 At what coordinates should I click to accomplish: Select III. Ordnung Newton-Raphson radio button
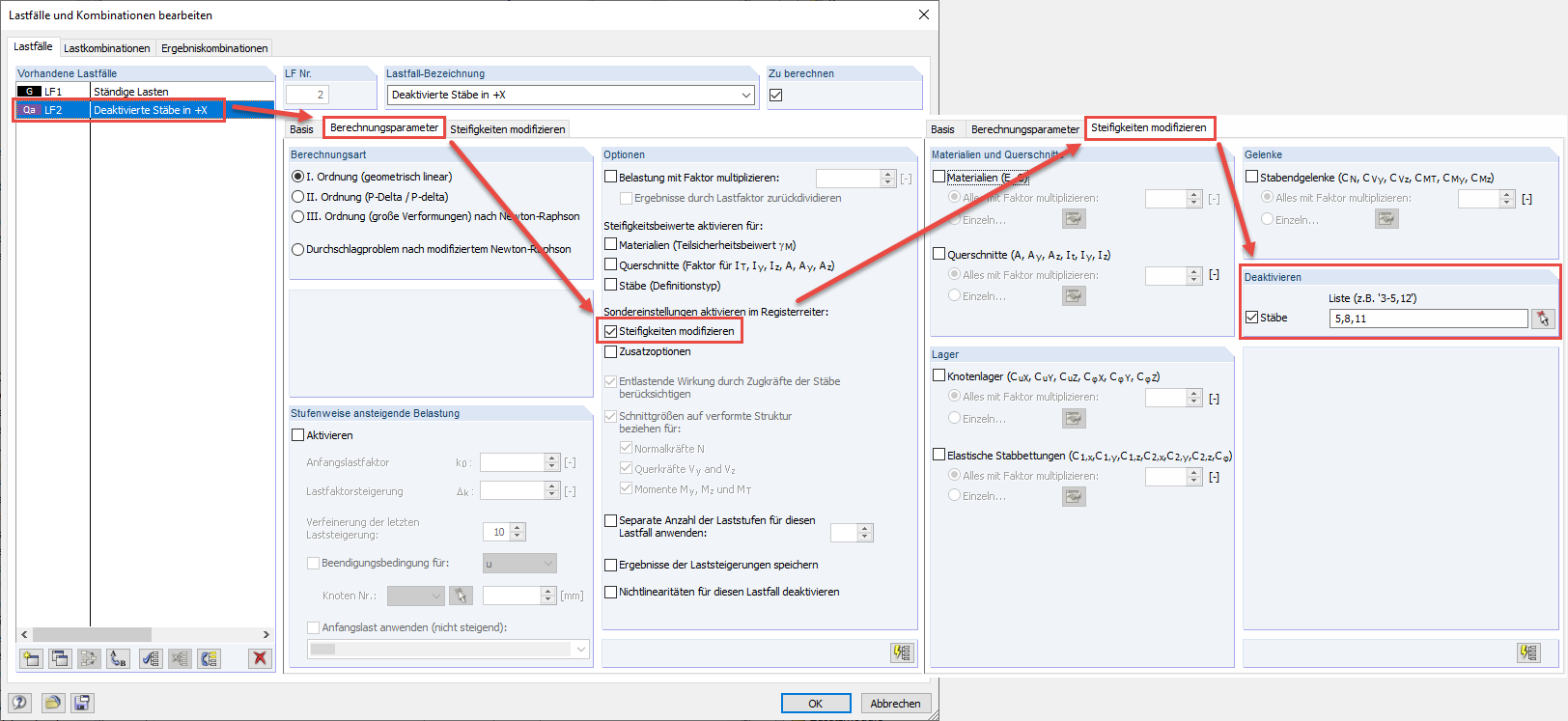pyautogui.click(x=298, y=216)
